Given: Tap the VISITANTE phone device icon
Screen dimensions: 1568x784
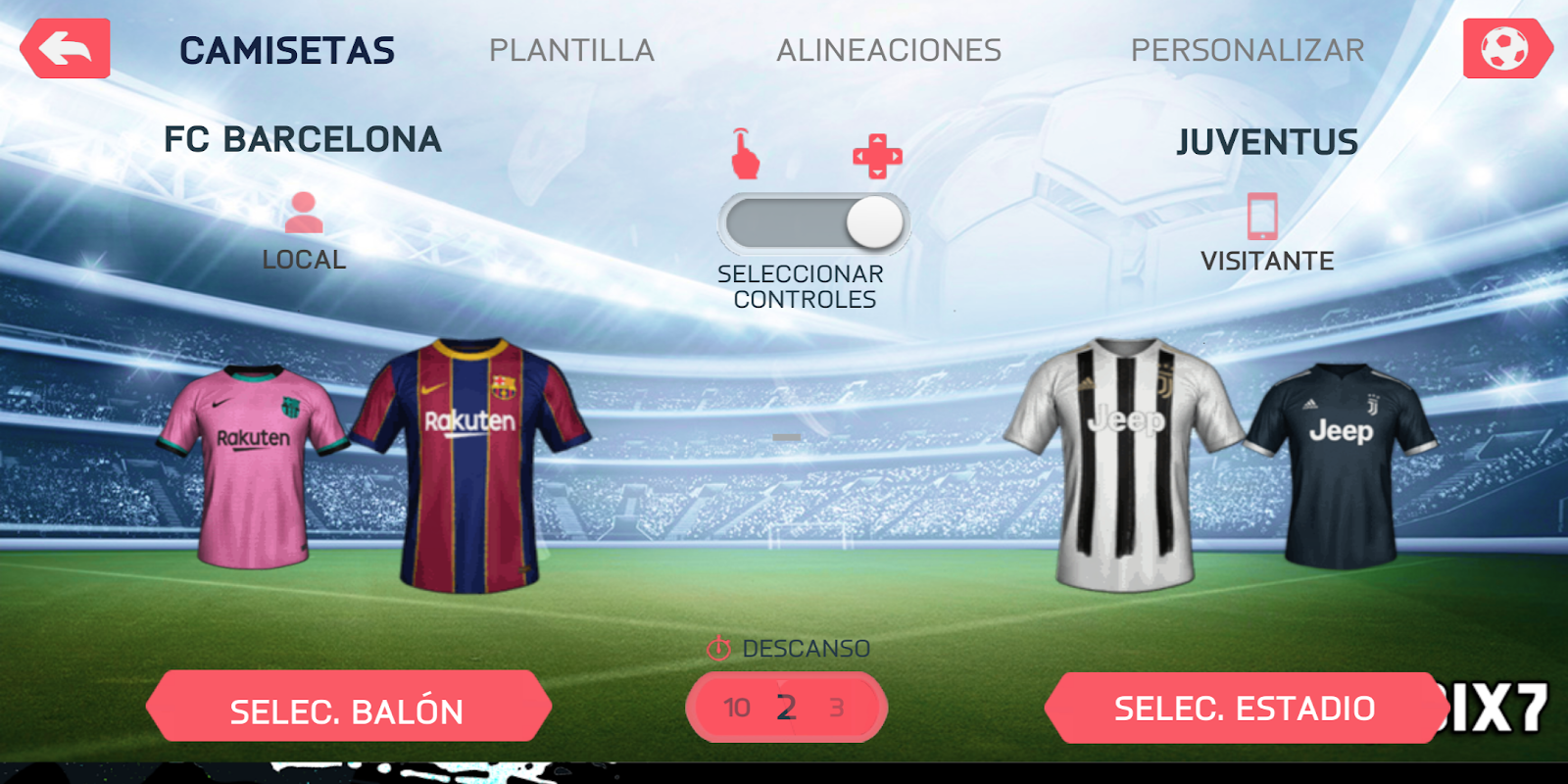Looking at the screenshot, I should pos(1262,216).
